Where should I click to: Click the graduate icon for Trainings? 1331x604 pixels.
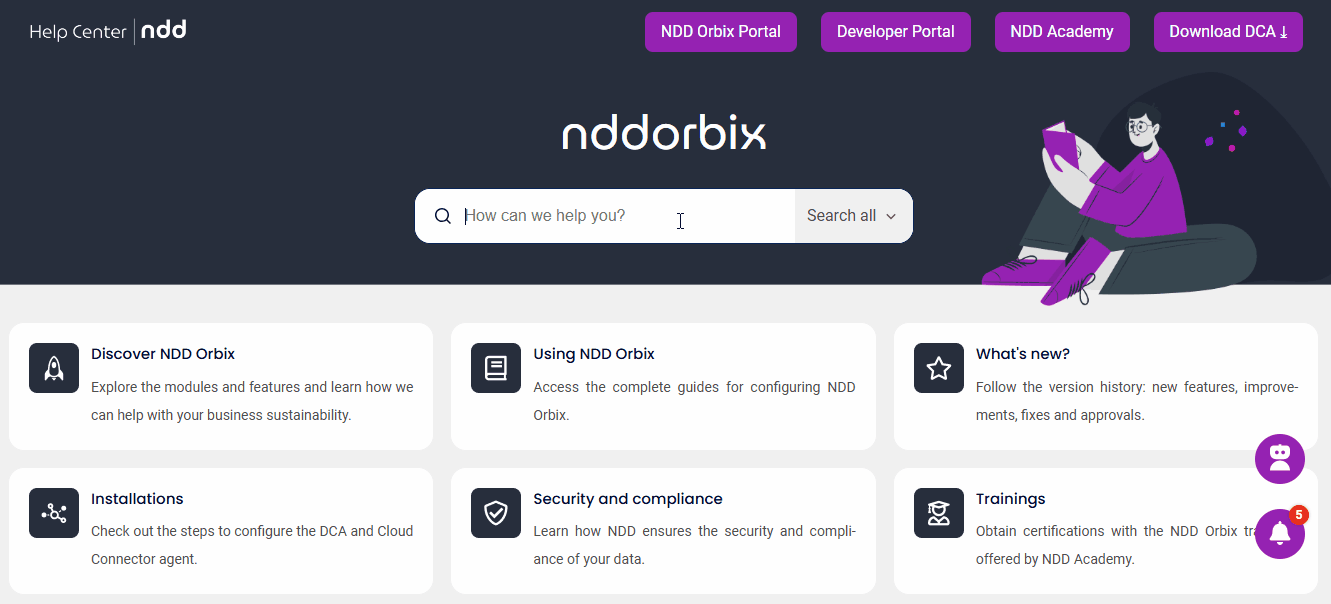938,513
